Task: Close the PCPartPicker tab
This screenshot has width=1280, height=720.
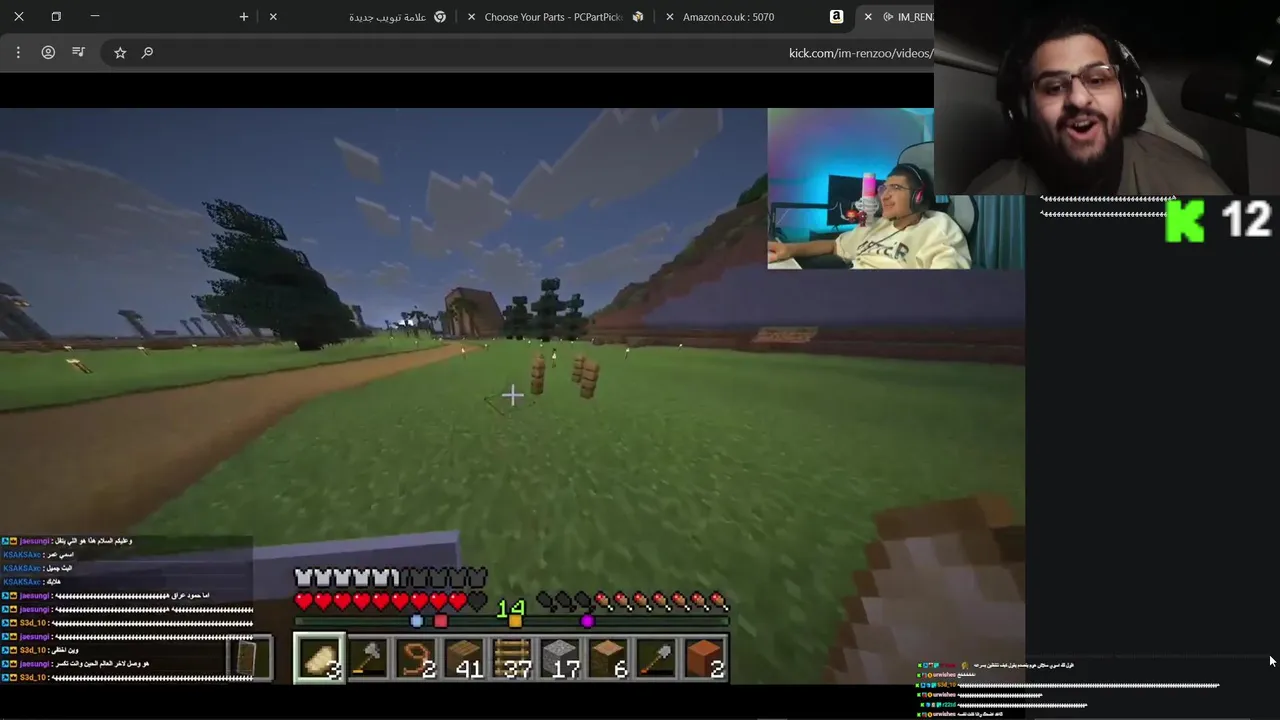Action: pyautogui.click(x=472, y=17)
